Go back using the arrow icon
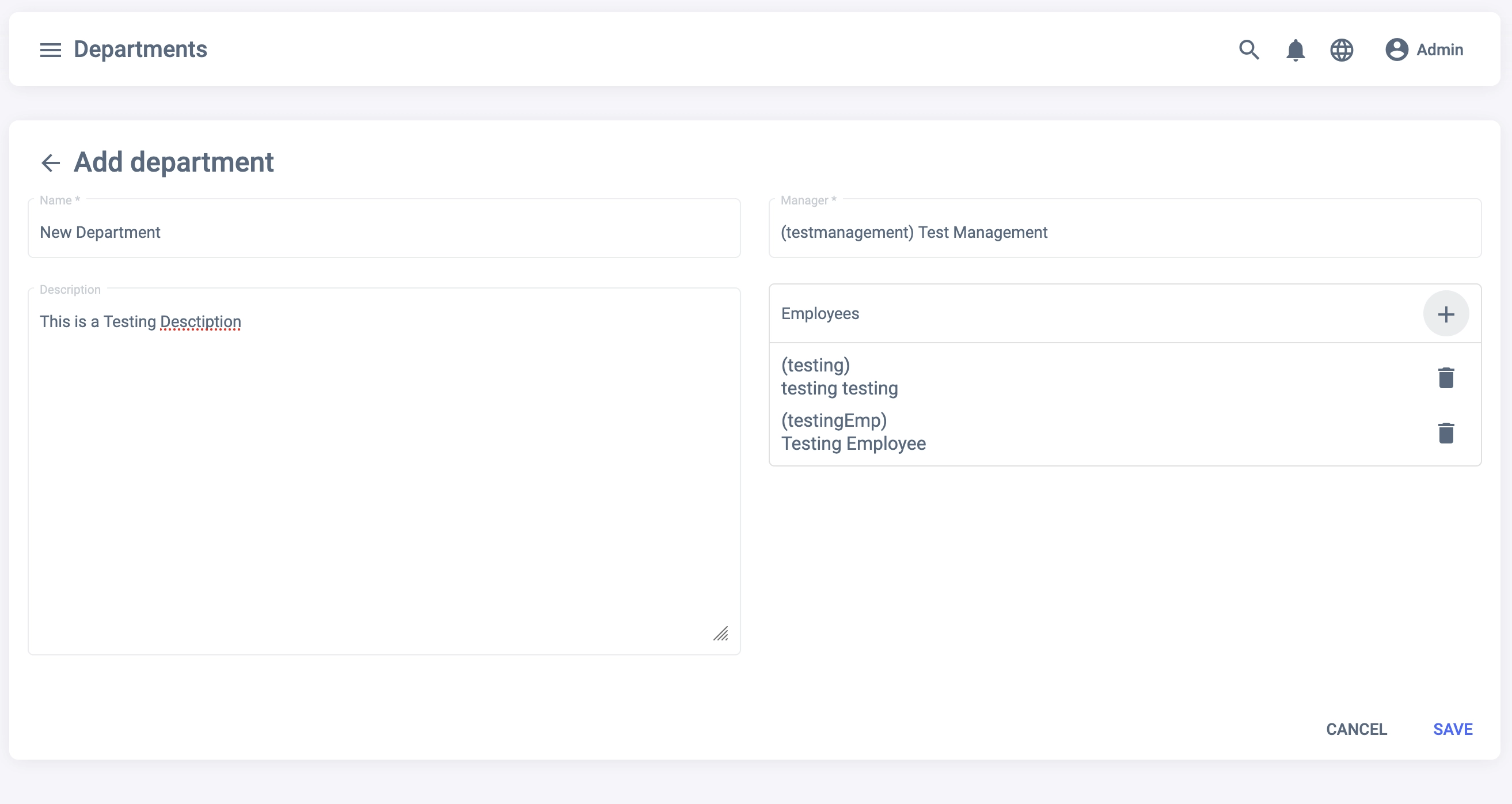The height and width of the screenshot is (804, 1512). 51,162
